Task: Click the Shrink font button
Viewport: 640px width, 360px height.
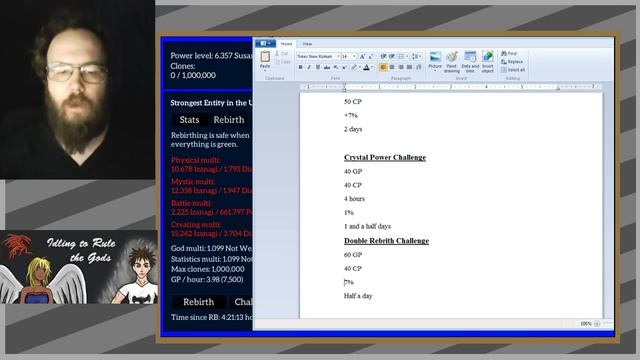Action: point(370,56)
